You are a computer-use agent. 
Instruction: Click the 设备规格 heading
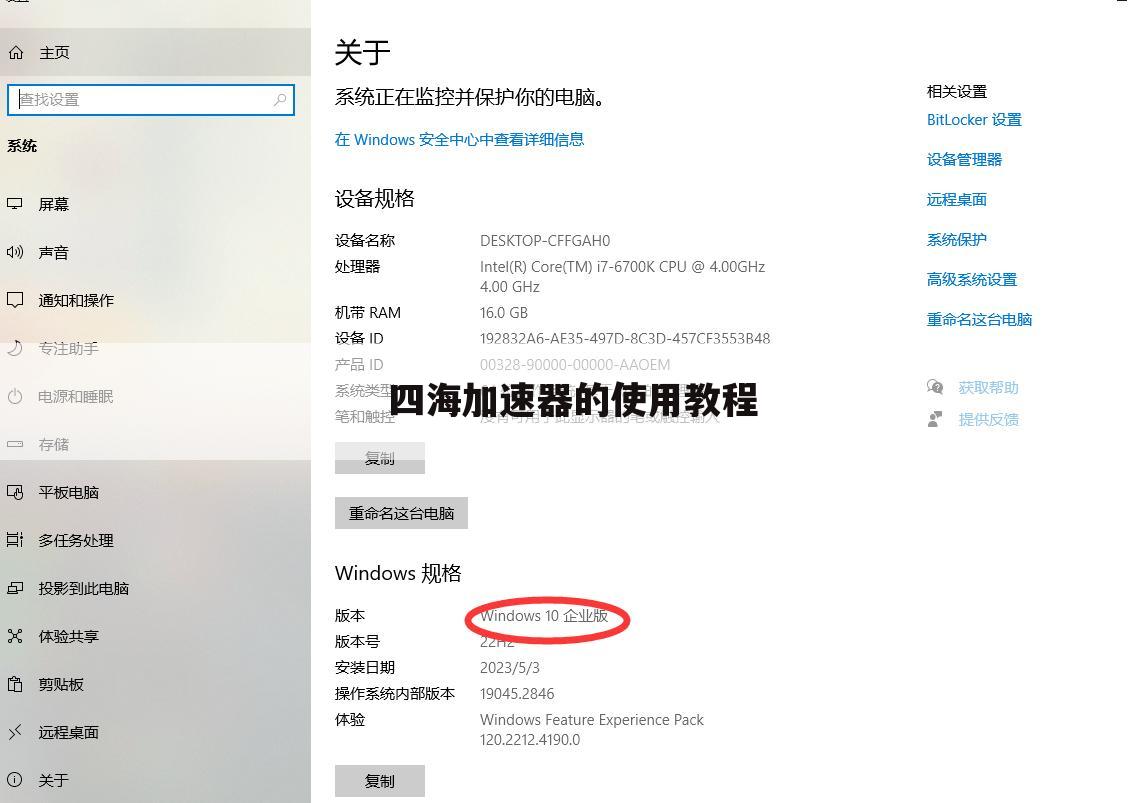374,198
